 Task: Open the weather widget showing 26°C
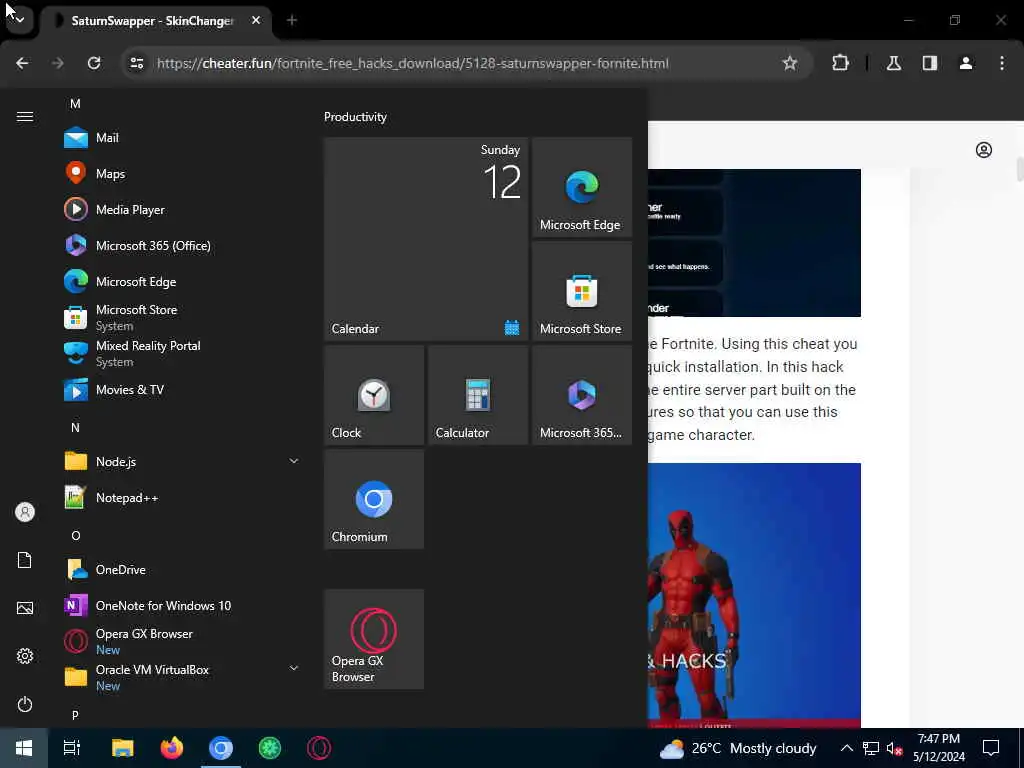pyautogui.click(x=738, y=748)
